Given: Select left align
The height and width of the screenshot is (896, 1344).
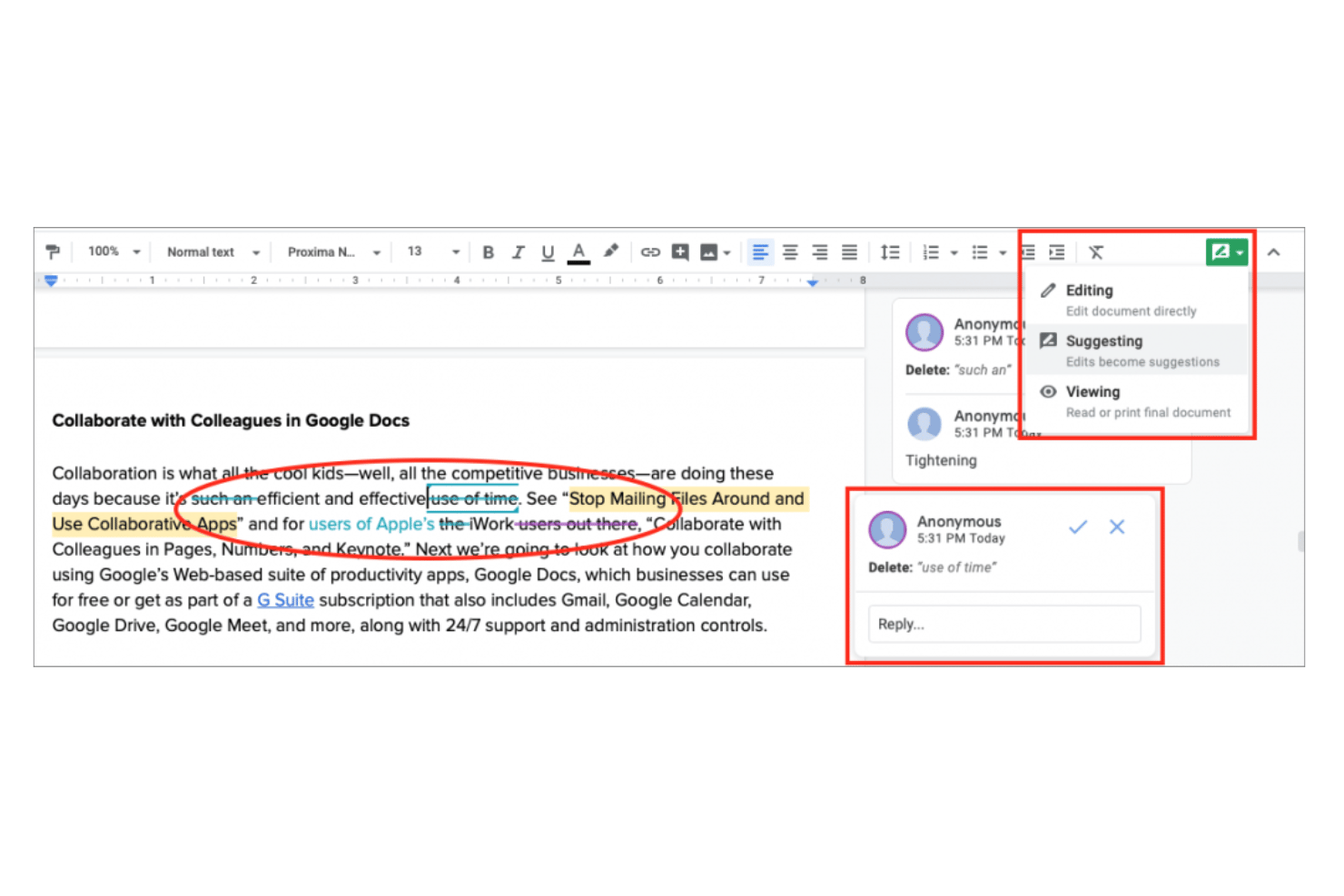Looking at the screenshot, I should [x=760, y=252].
